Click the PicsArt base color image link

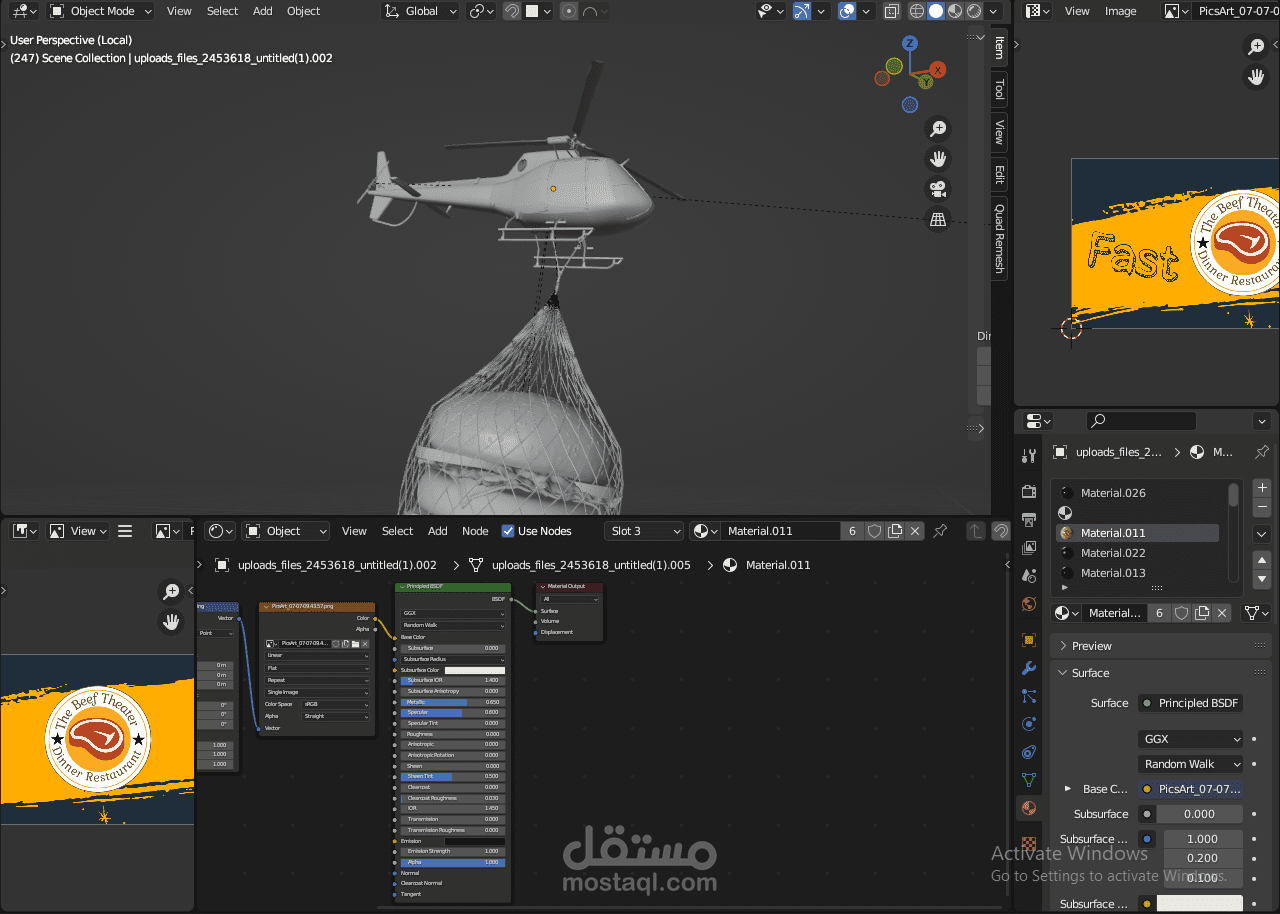(1191, 789)
